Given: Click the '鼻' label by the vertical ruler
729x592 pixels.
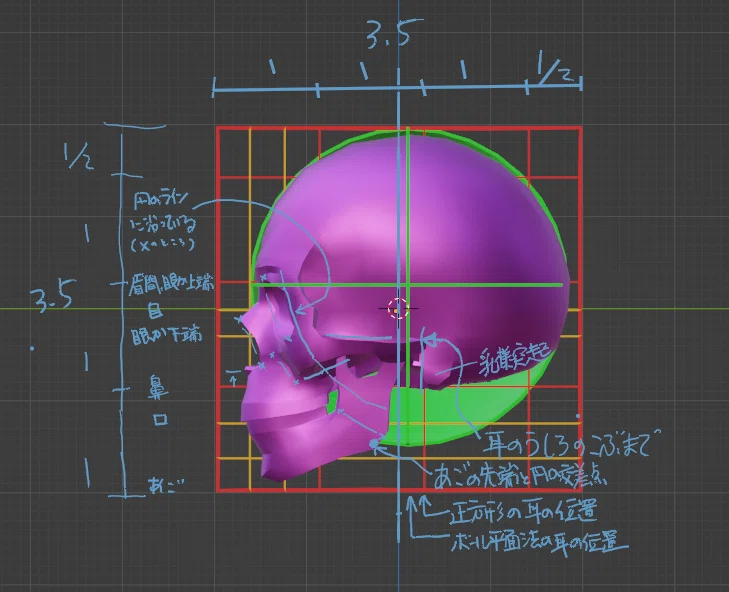Looking at the screenshot, I should 158,387.
